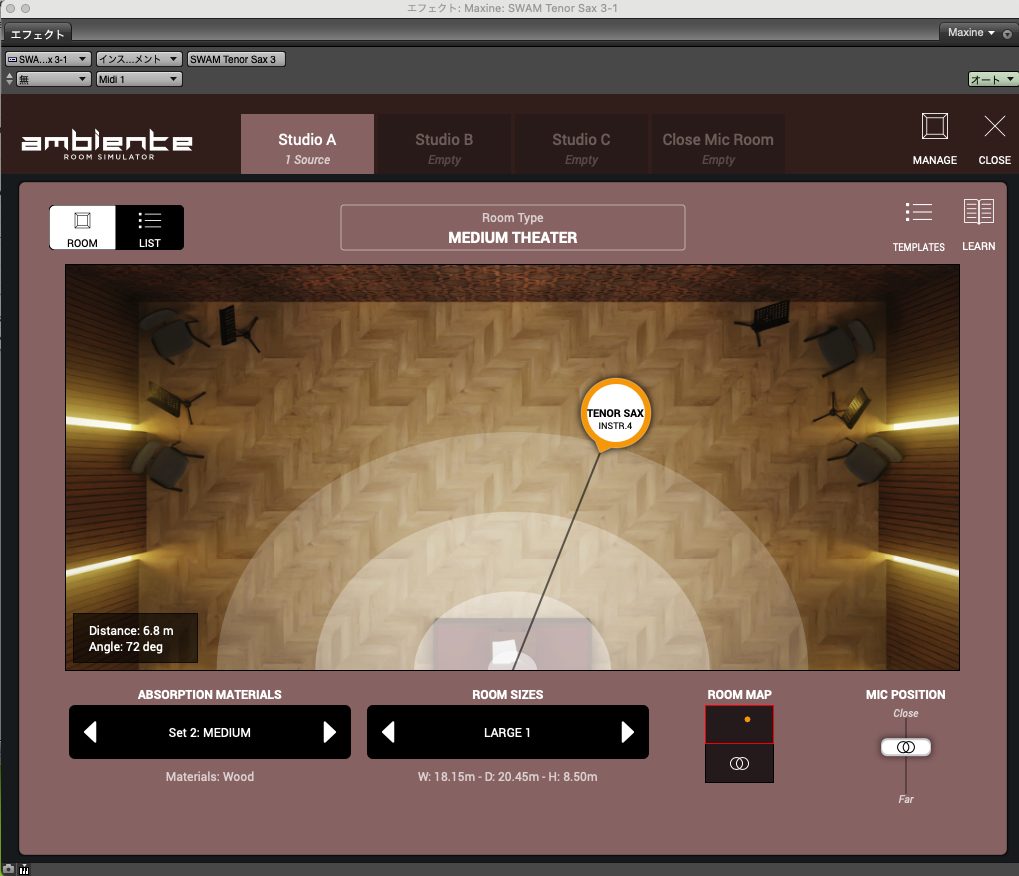Open the Studio C tab
The width and height of the screenshot is (1019, 876).
tap(581, 144)
